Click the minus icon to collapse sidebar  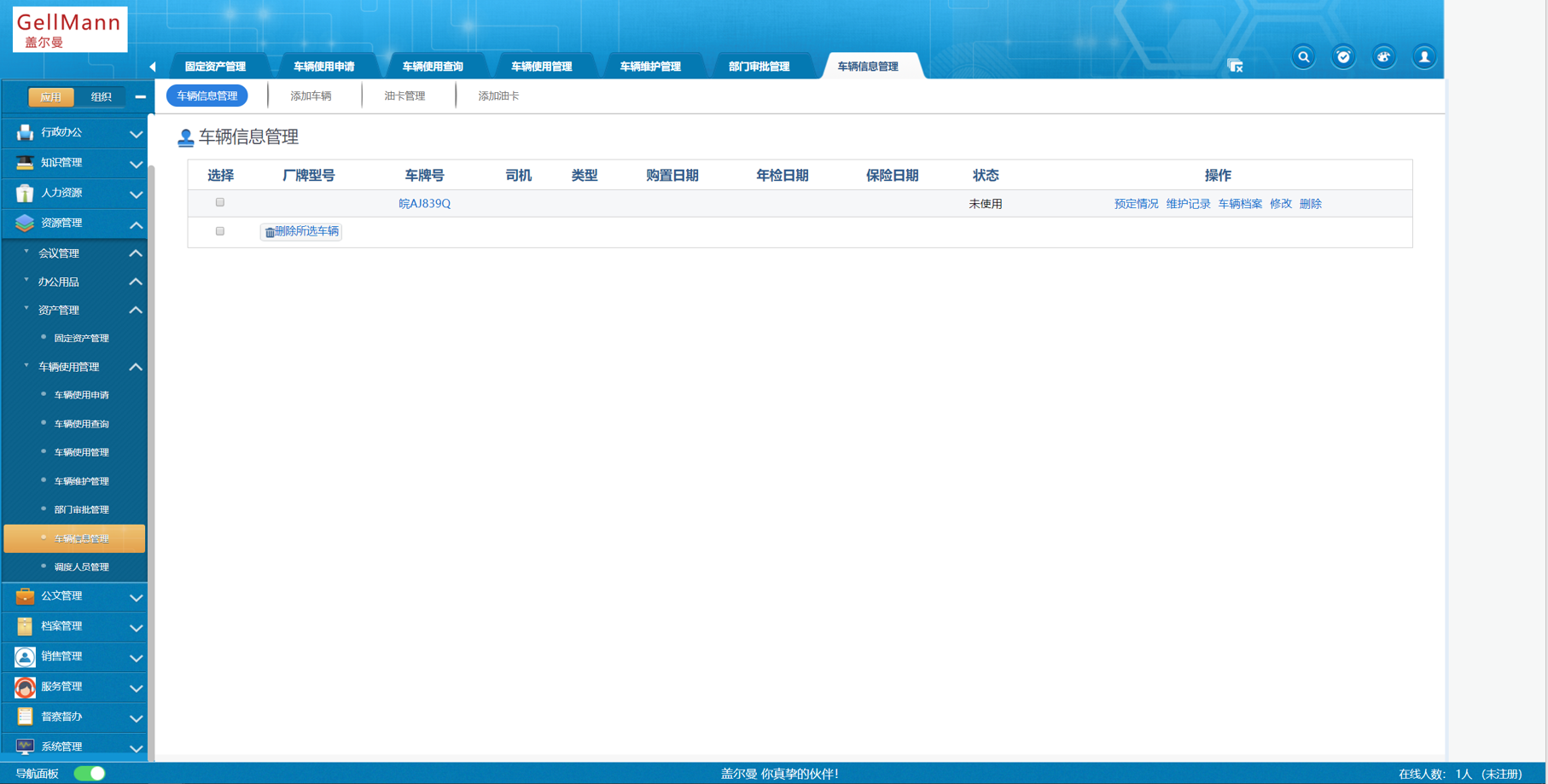(140, 97)
